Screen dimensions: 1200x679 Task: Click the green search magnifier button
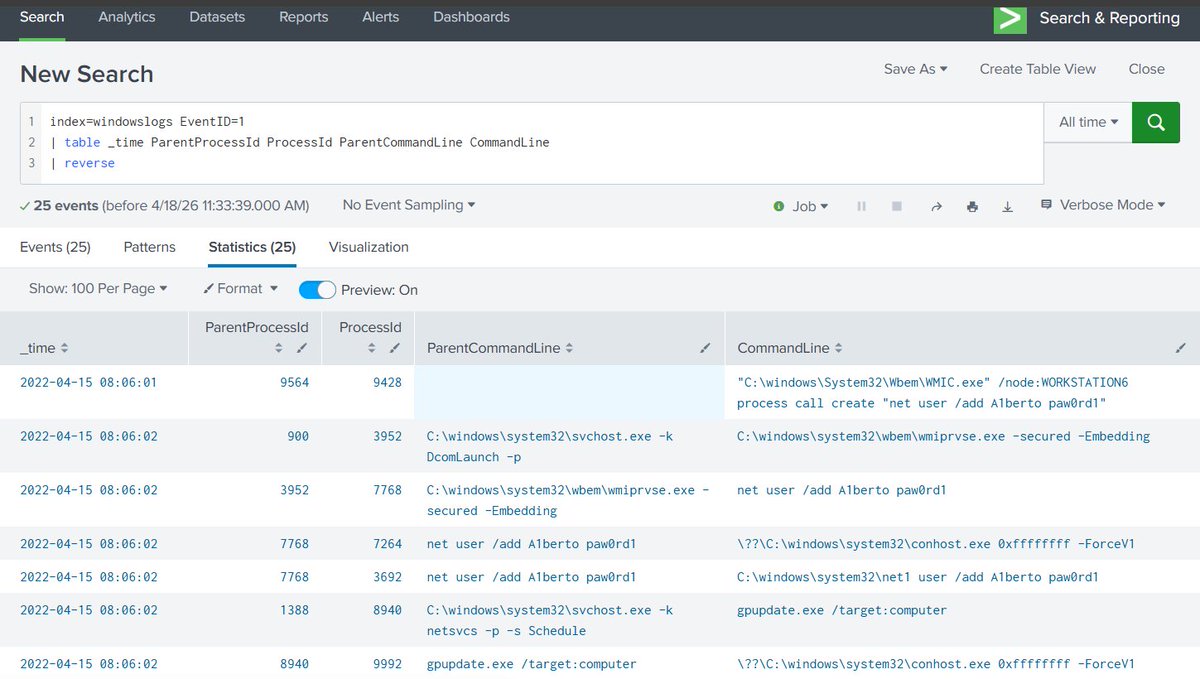(x=1155, y=122)
